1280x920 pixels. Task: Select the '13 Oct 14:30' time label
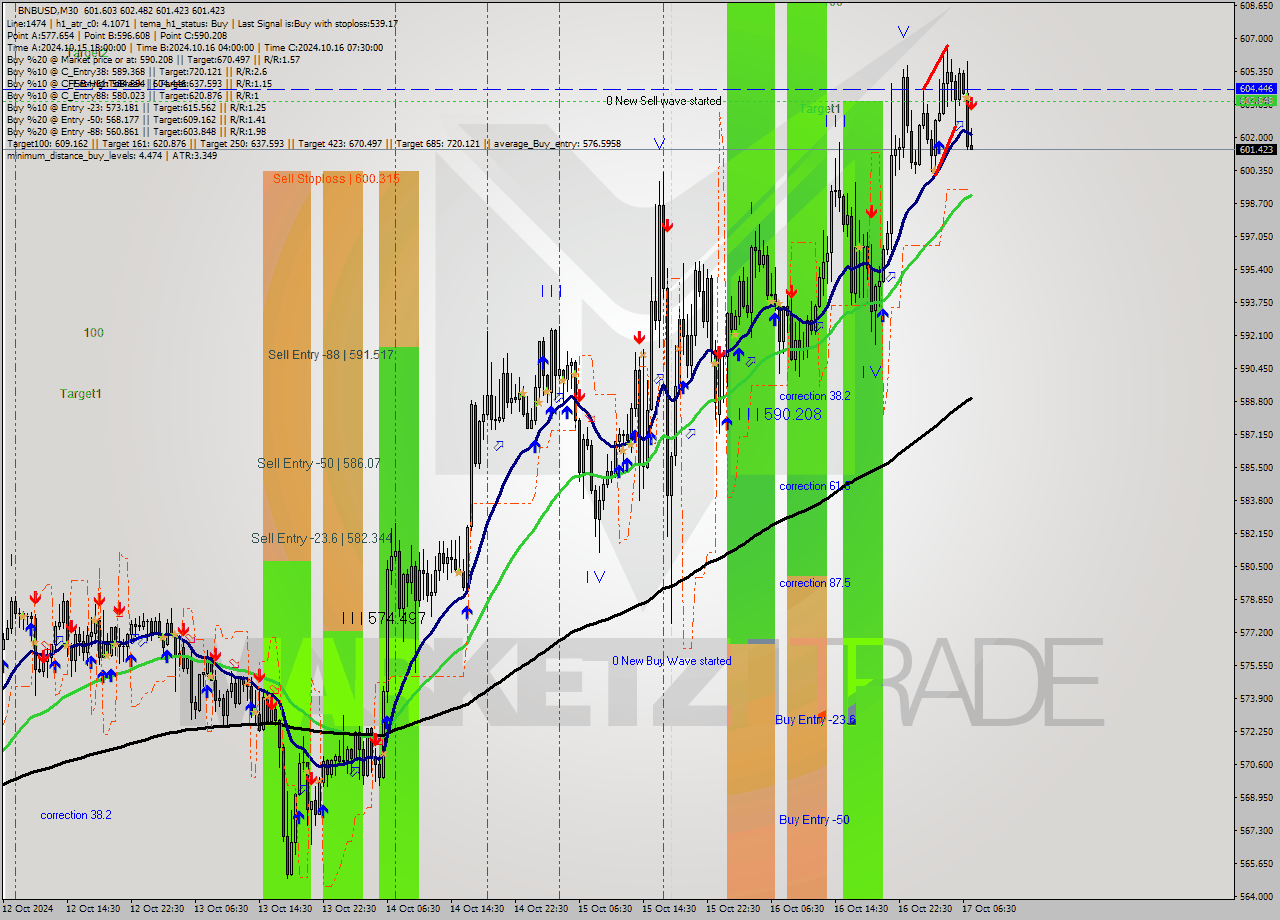285,909
